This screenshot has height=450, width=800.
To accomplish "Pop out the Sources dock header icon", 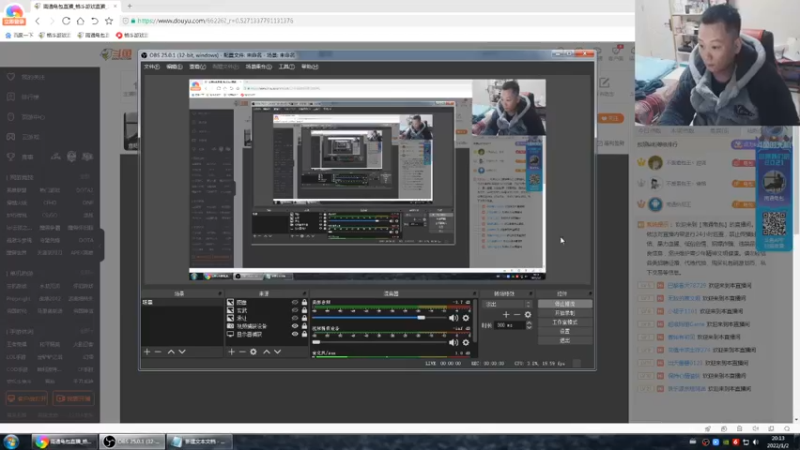I will [305, 293].
